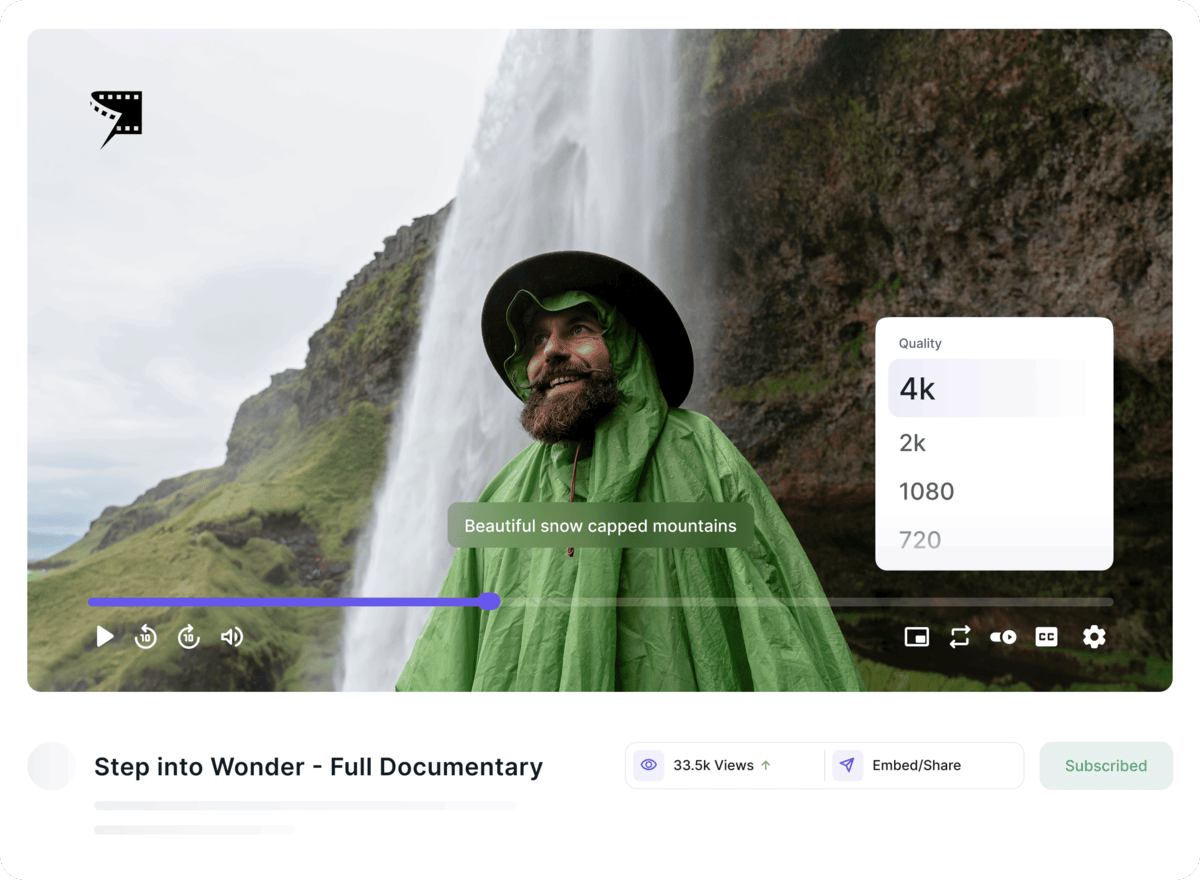Choose 2k quality option
Screen dimensions: 1200x880
tap(913, 443)
